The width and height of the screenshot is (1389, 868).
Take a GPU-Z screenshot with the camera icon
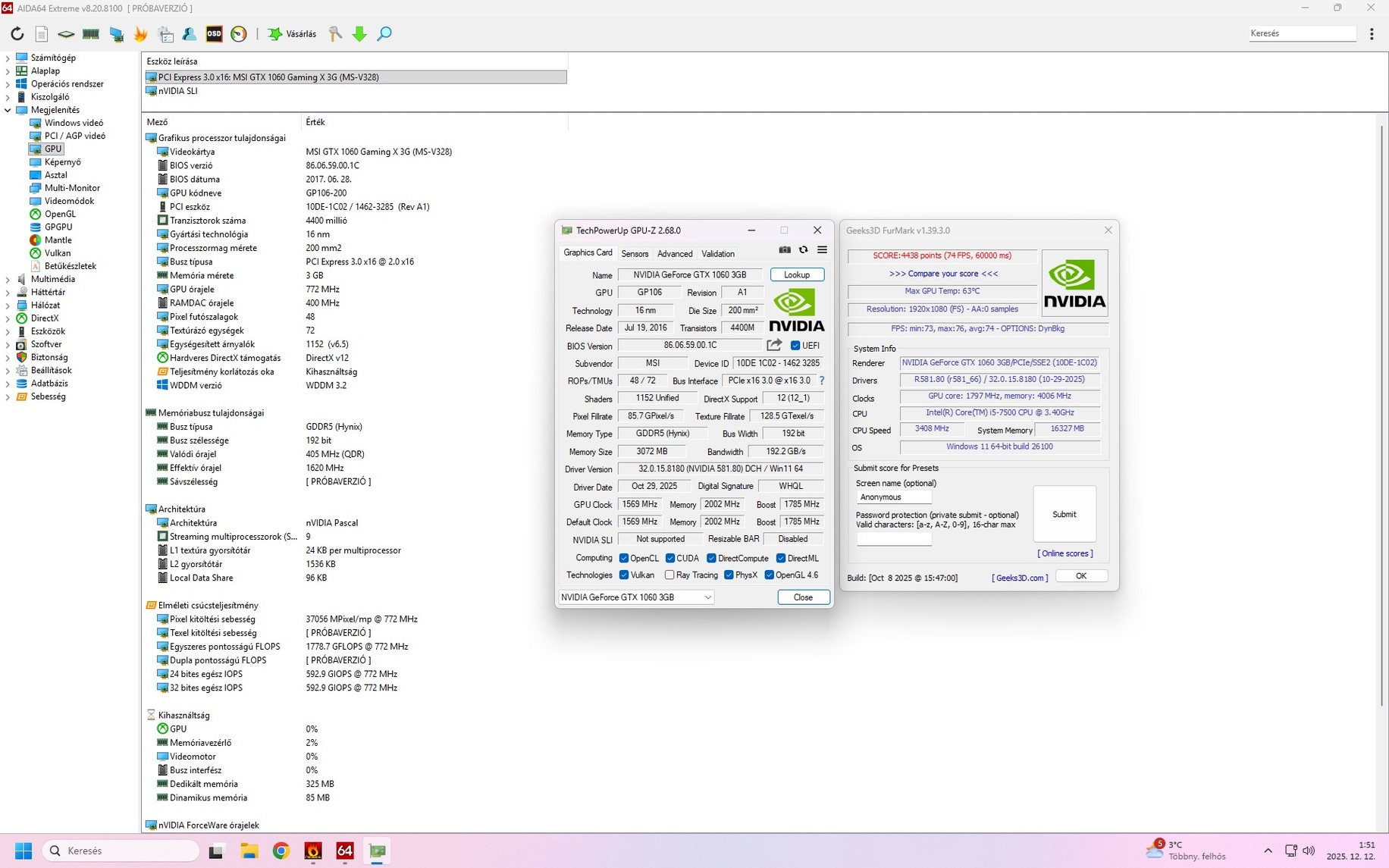click(x=785, y=250)
